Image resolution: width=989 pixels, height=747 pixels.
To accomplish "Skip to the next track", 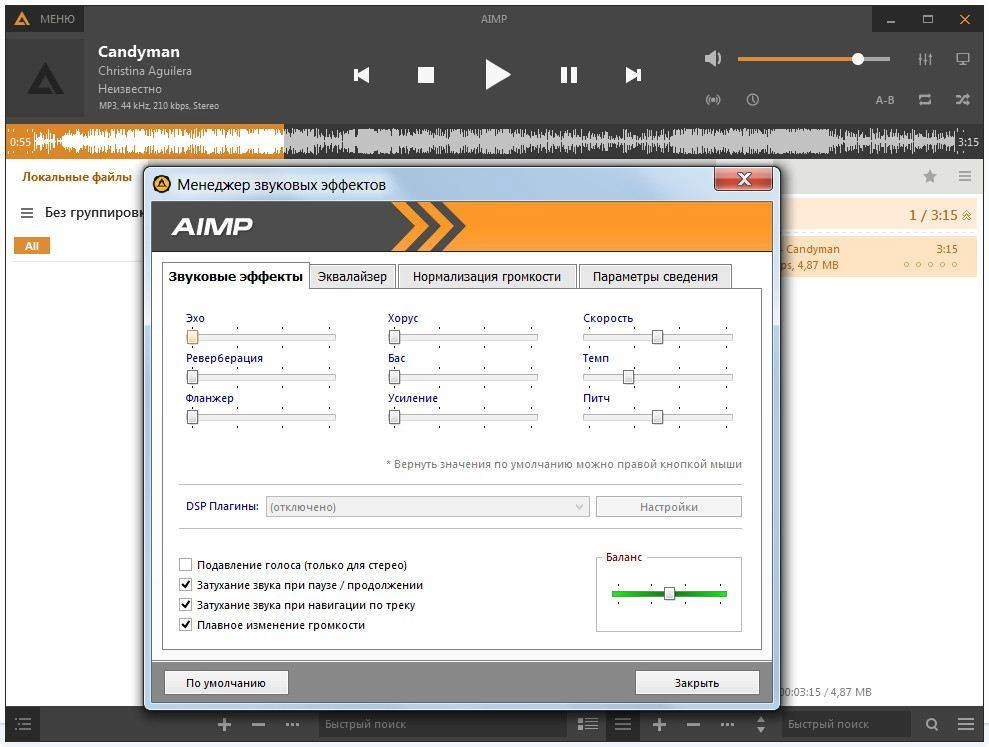I will coord(633,75).
